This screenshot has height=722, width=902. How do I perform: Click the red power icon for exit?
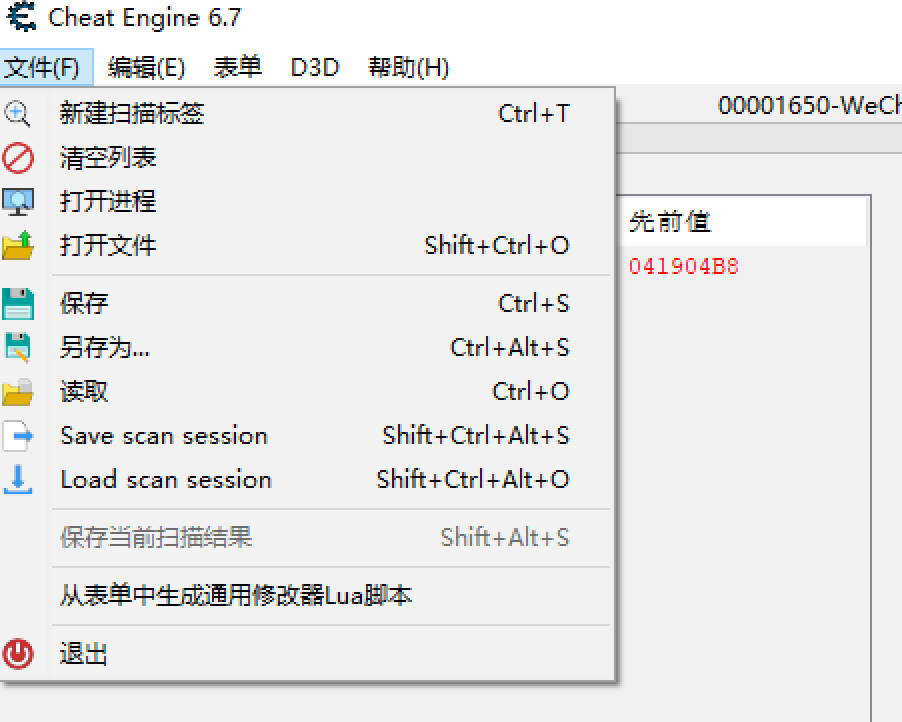pyautogui.click(x=18, y=654)
